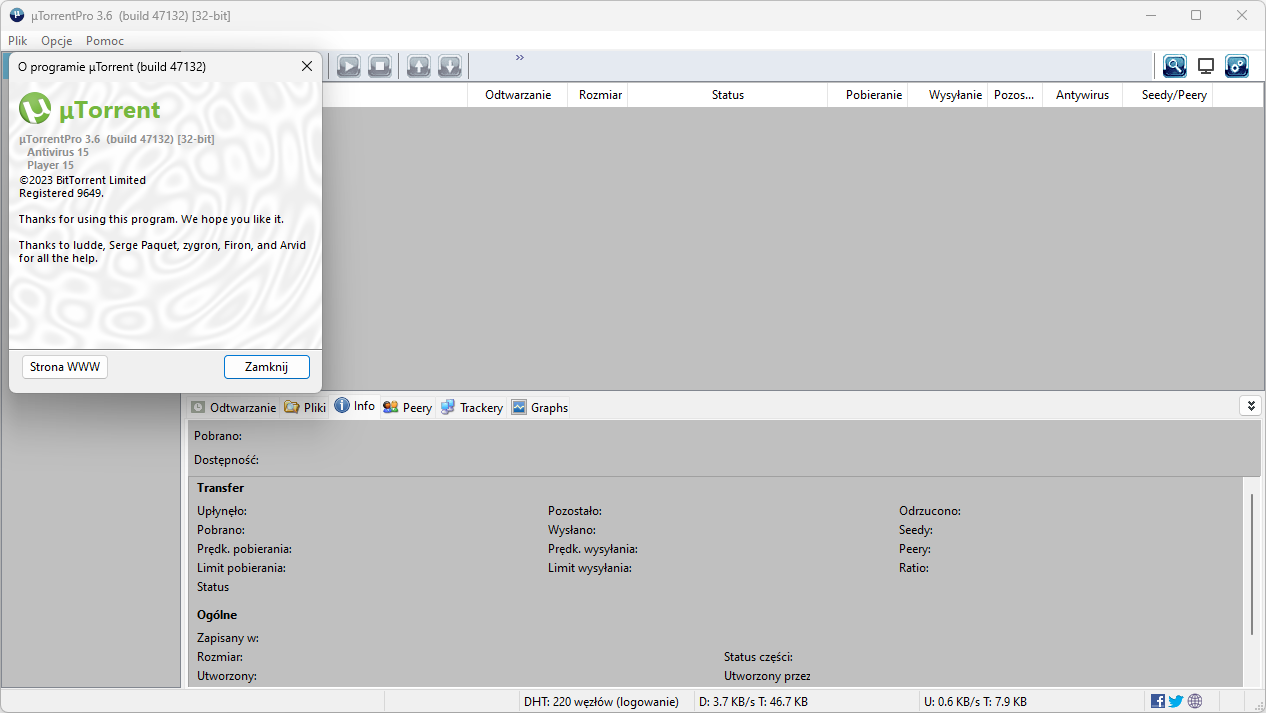Click the Utworzony przez label

coord(767,676)
